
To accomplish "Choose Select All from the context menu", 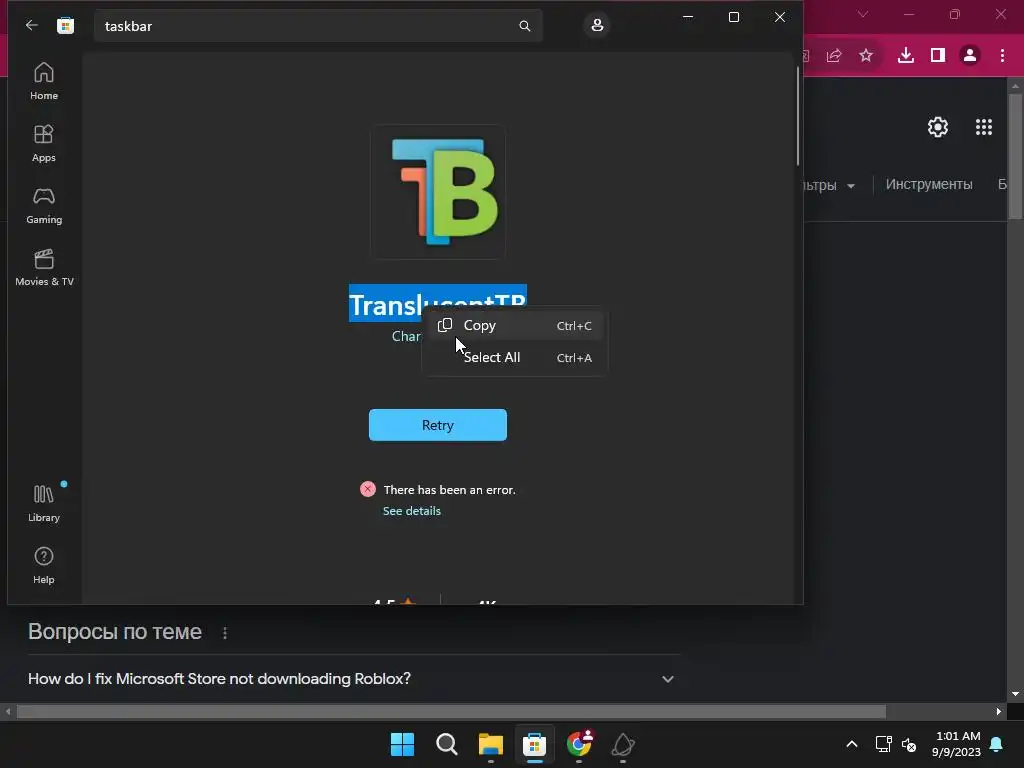I will [x=515, y=357].
